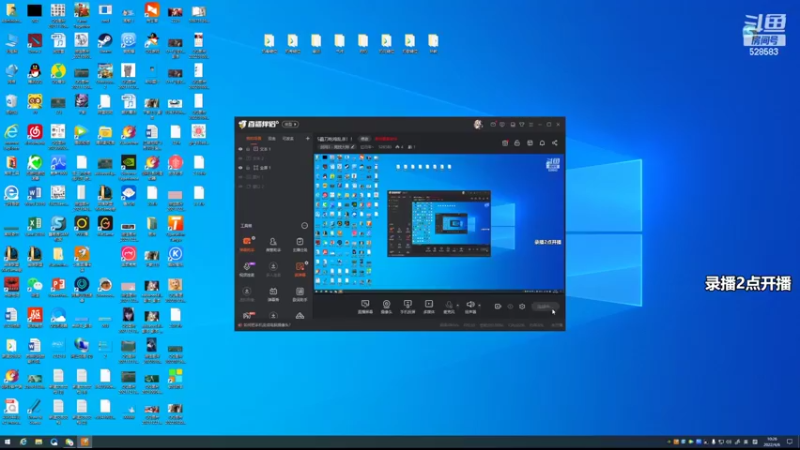Click the speaker volume icon in bottom bar
The image size is (800, 450).
(x=470, y=306)
